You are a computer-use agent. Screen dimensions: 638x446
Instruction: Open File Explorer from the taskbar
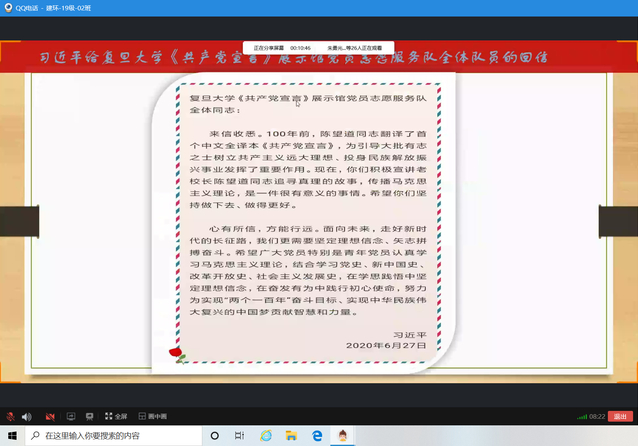click(x=291, y=436)
